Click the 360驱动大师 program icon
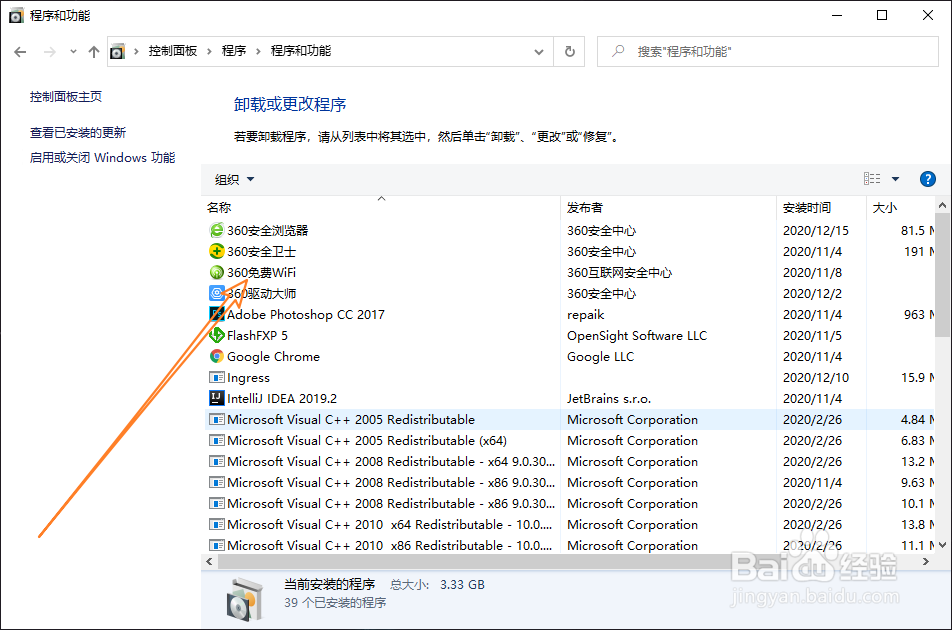This screenshot has height=630, width=952. 217,293
